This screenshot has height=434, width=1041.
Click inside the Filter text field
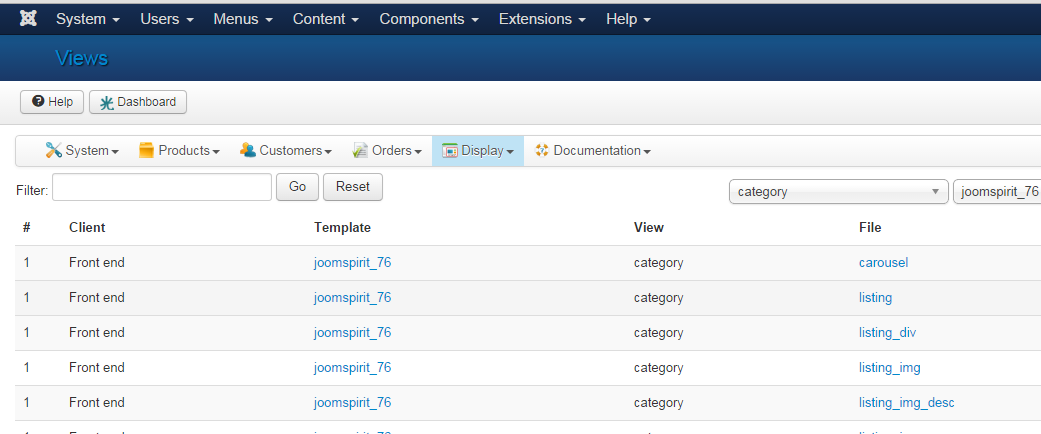(x=162, y=187)
